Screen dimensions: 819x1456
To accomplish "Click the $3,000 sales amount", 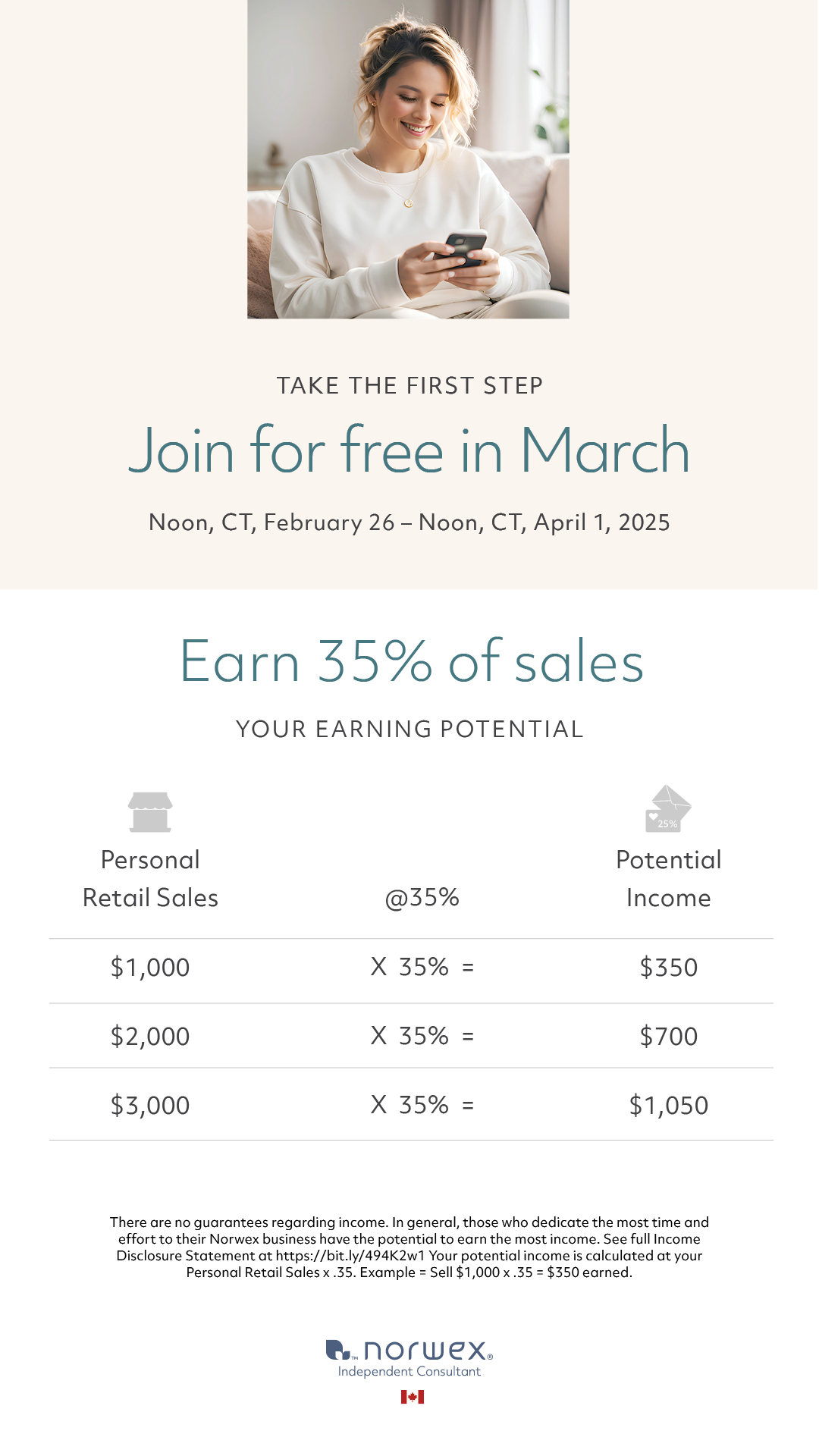I will click(150, 1106).
